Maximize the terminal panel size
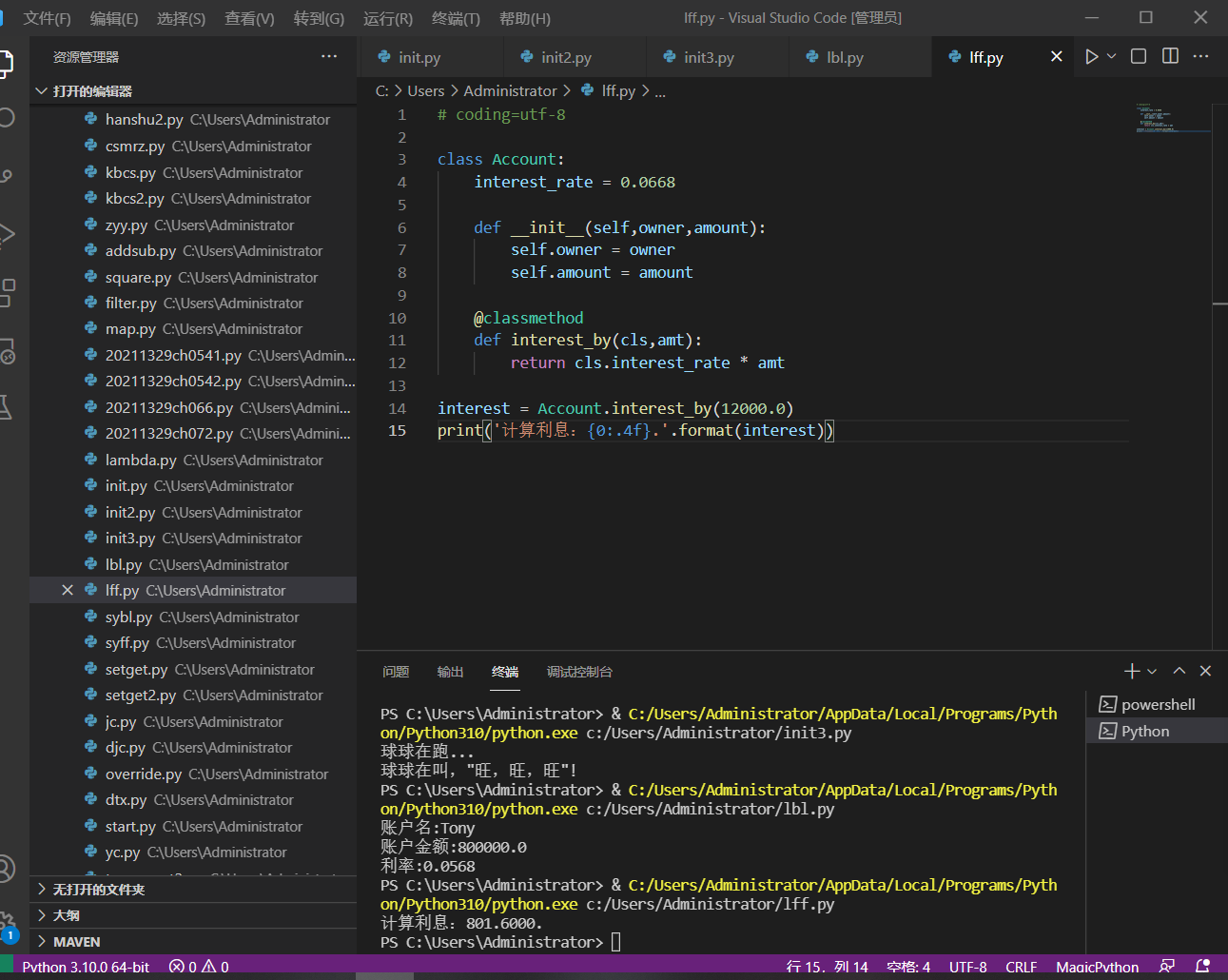1228x980 pixels. tap(1179, 671)
